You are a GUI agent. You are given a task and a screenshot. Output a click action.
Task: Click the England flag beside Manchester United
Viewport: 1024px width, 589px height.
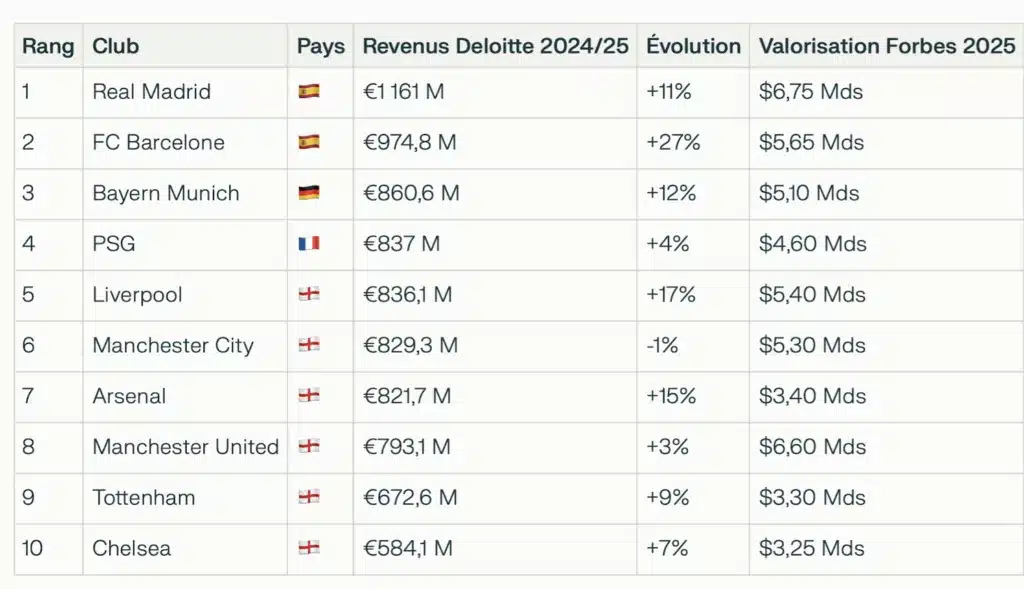[308, 447]
